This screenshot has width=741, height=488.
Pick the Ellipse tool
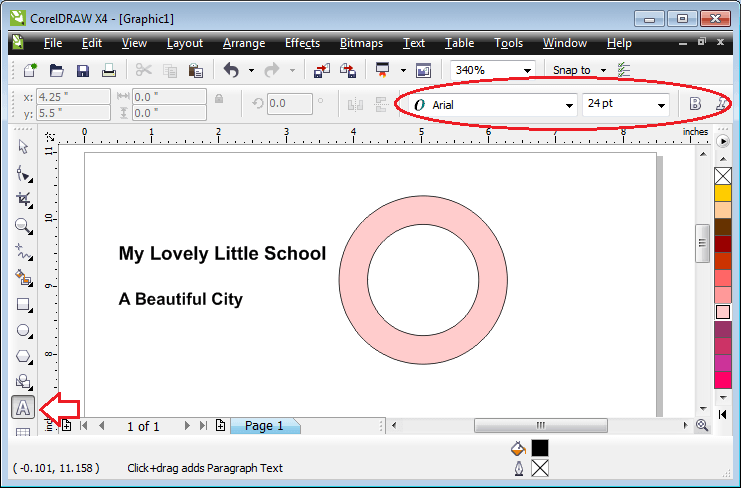pyautogui.click(x=22, y=330)
